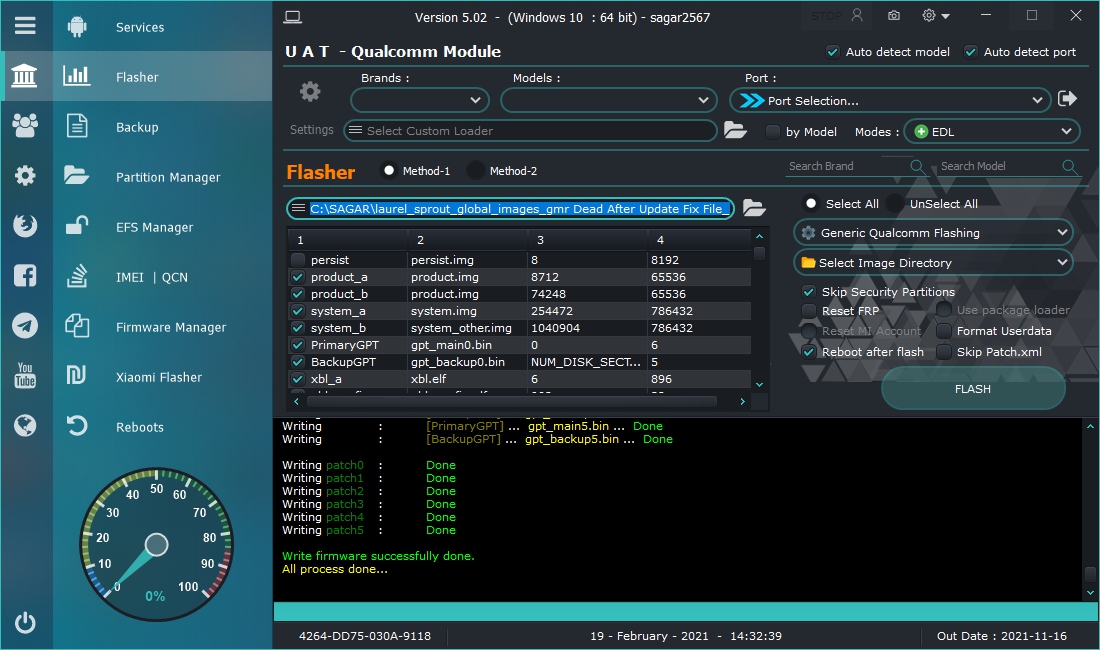The width and height of the screenshot is (1100, 650).
Task: Click the Search Model magnifier icon
Action: [1069, 166]
